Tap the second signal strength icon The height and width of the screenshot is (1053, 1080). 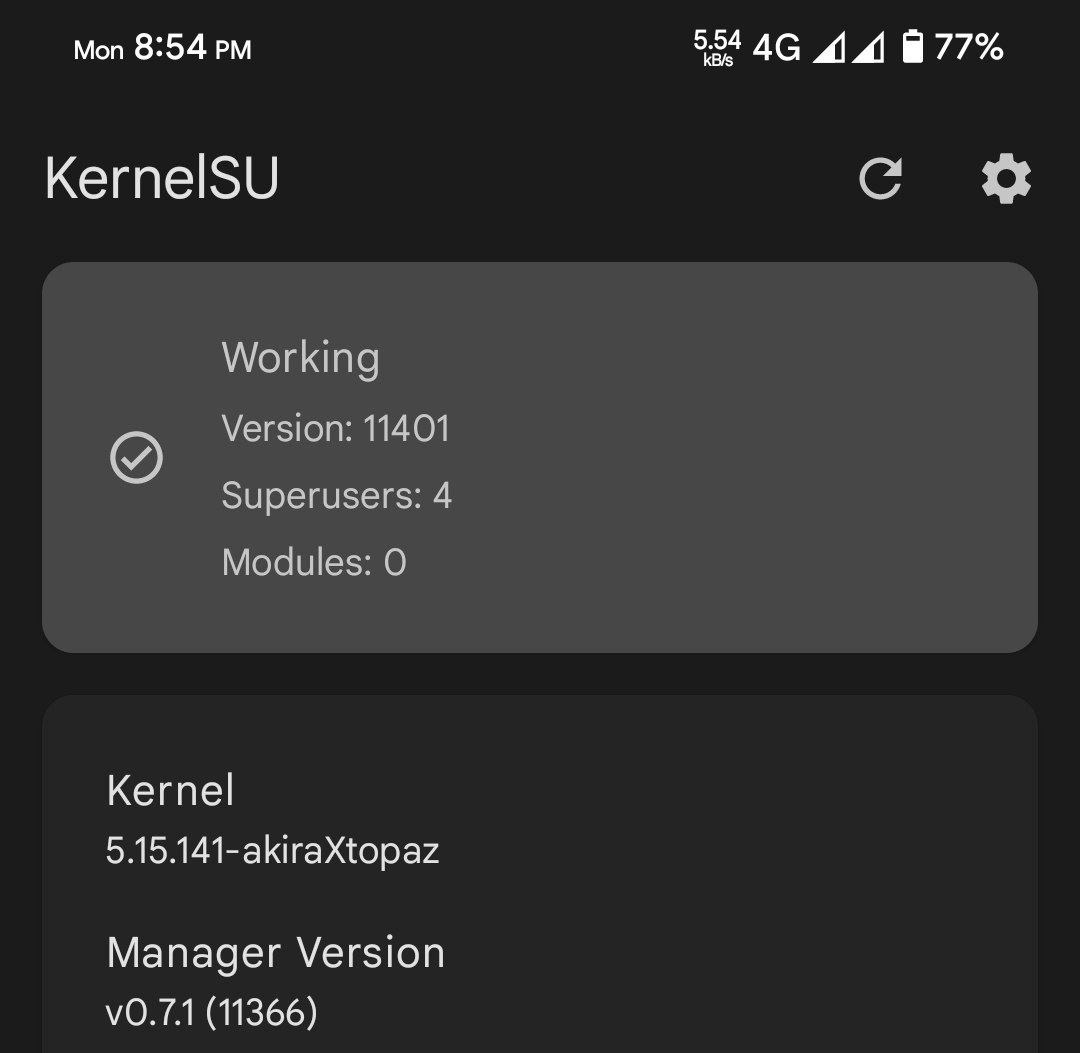(x=867, y=47)
